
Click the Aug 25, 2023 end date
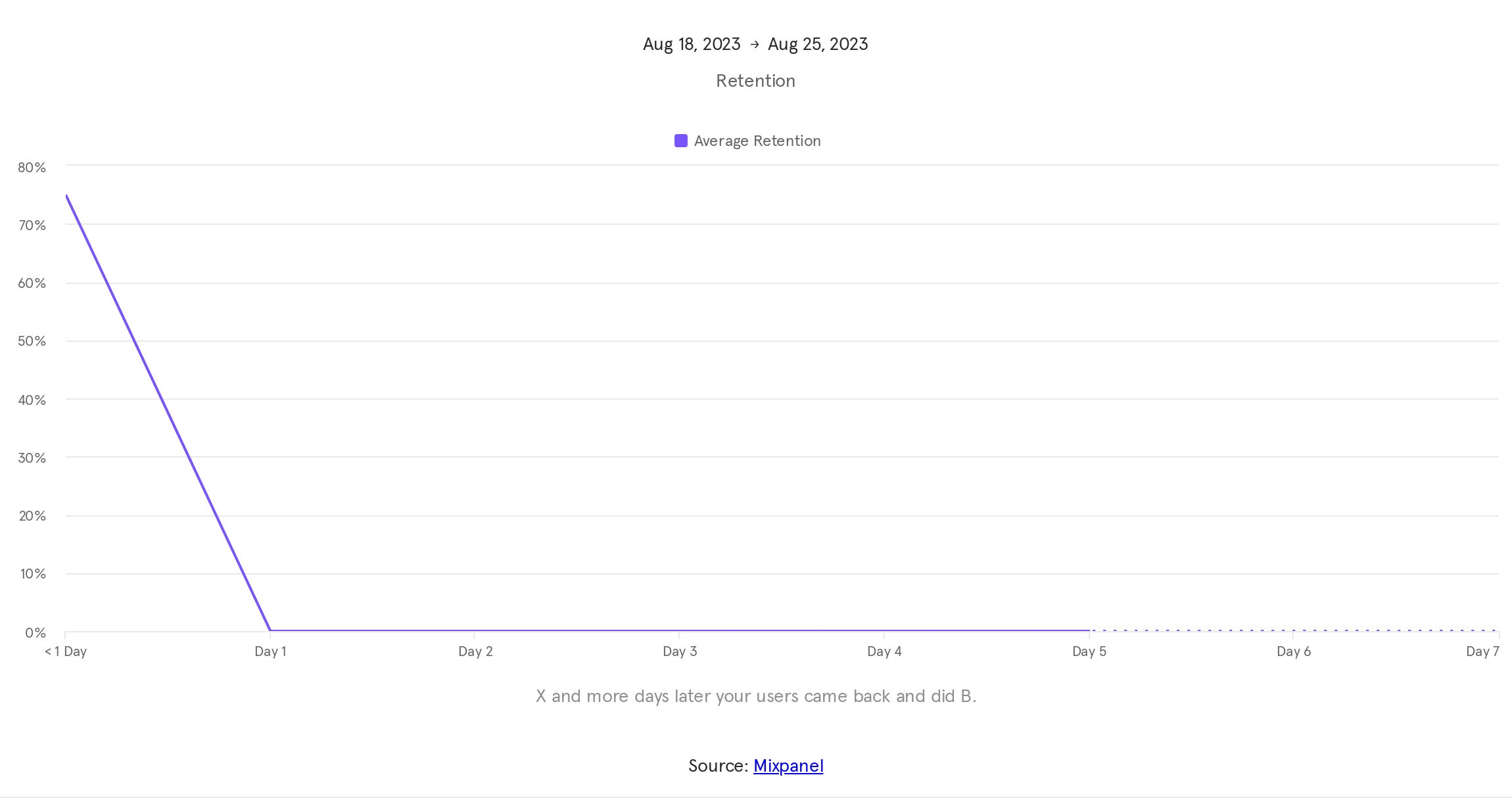tap(818, 44)
